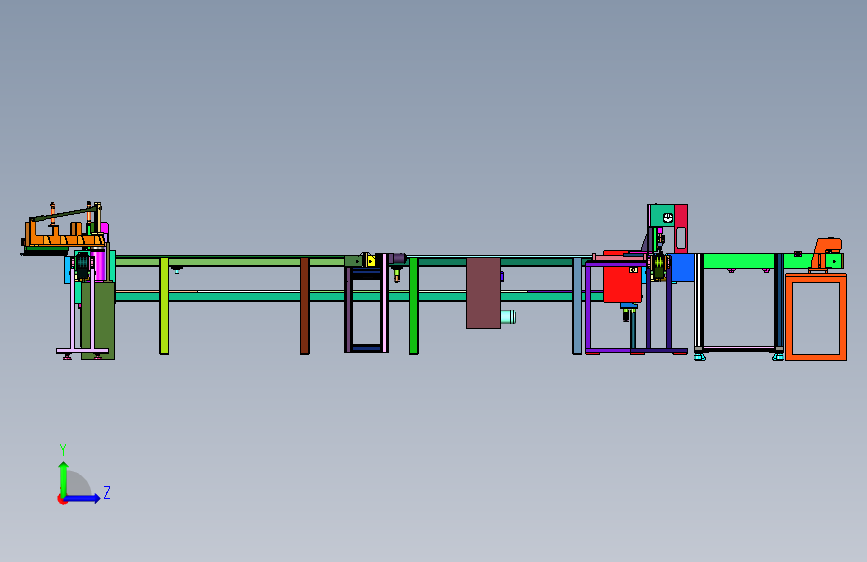Select the pink stand base at left

click(x=82, y=351)
